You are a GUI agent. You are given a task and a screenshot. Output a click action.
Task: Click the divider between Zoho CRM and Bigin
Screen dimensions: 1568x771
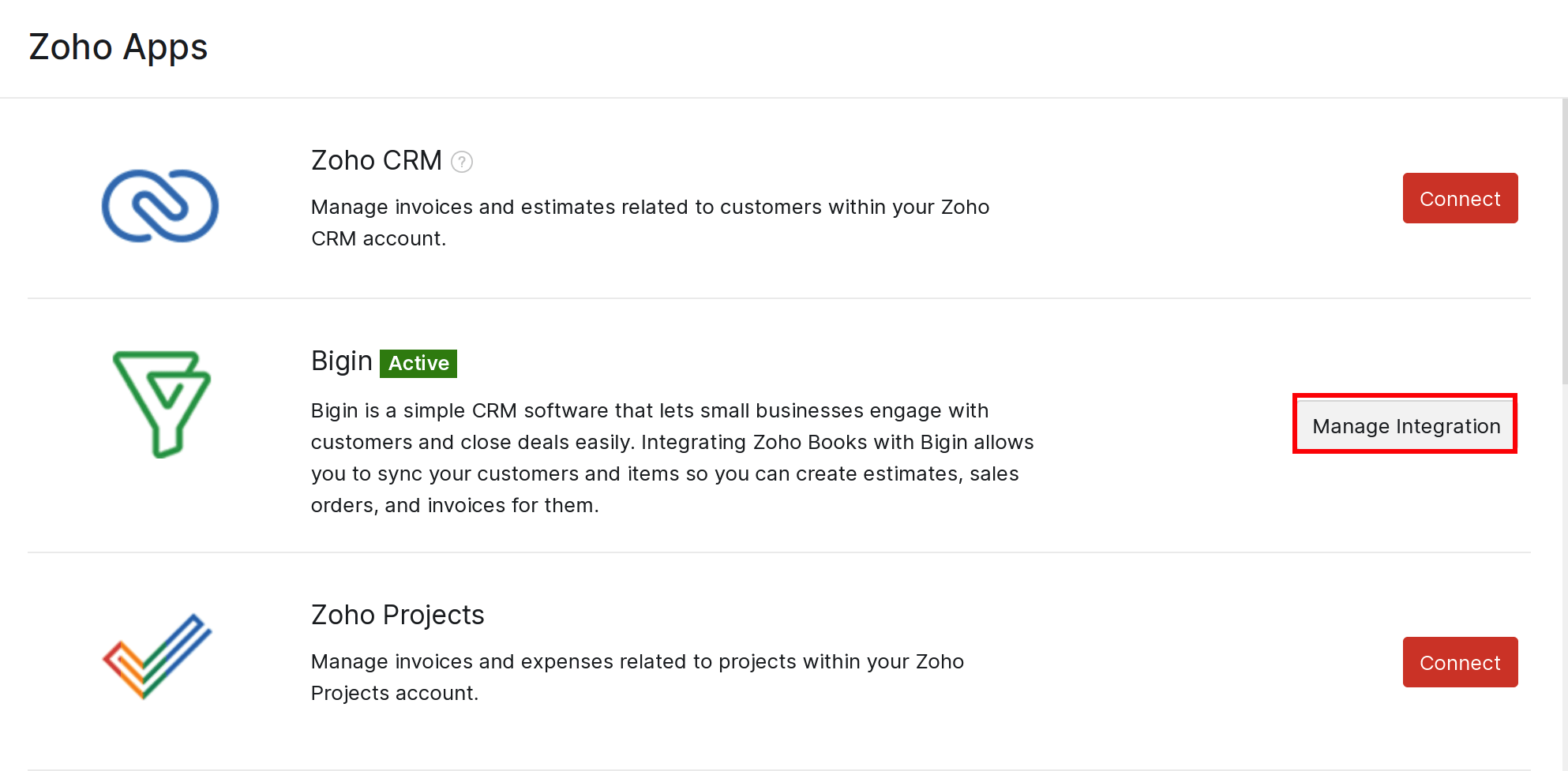(x=778, y=298)
